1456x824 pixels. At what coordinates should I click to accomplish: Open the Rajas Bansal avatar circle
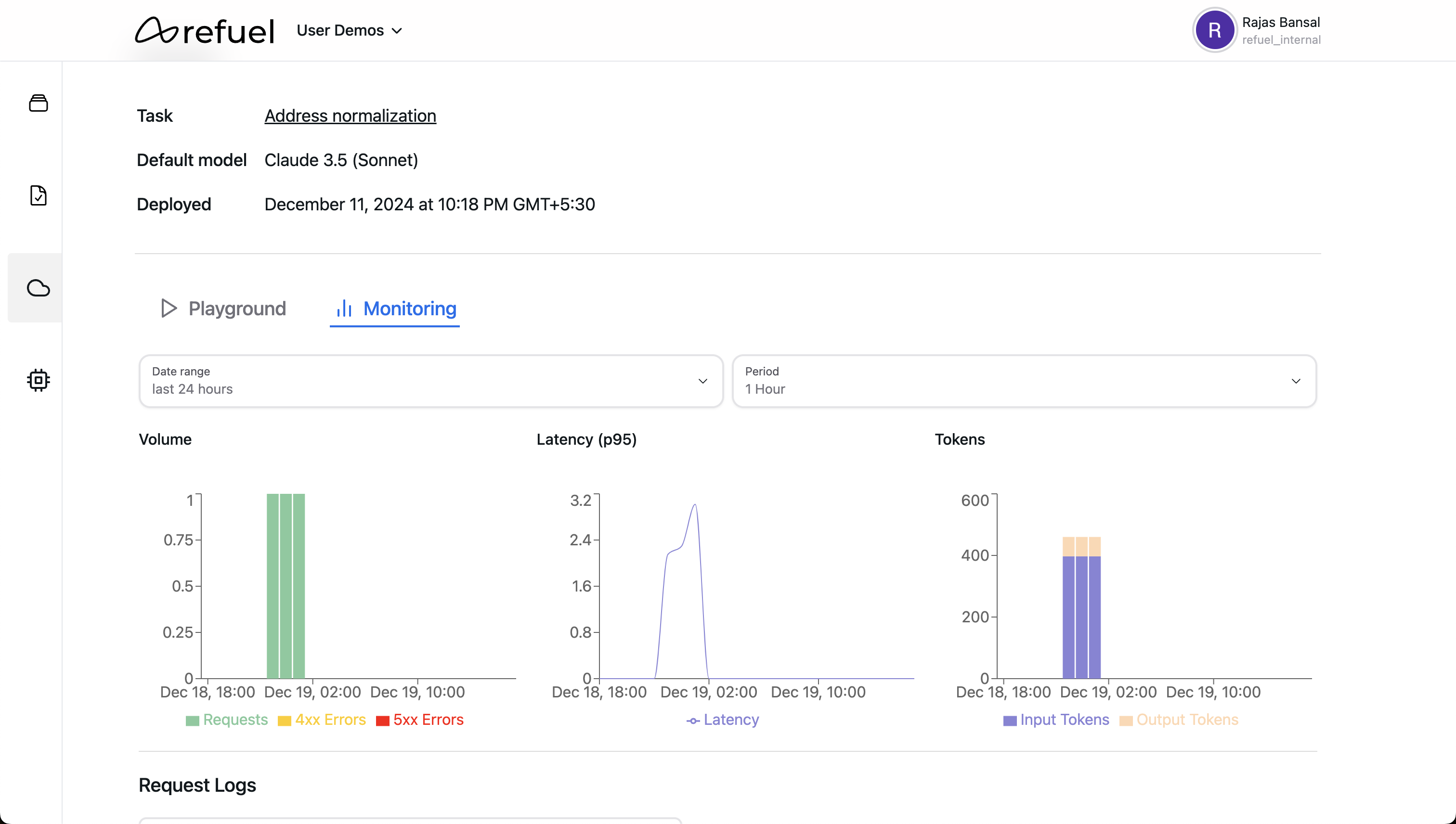(1215, 30)
